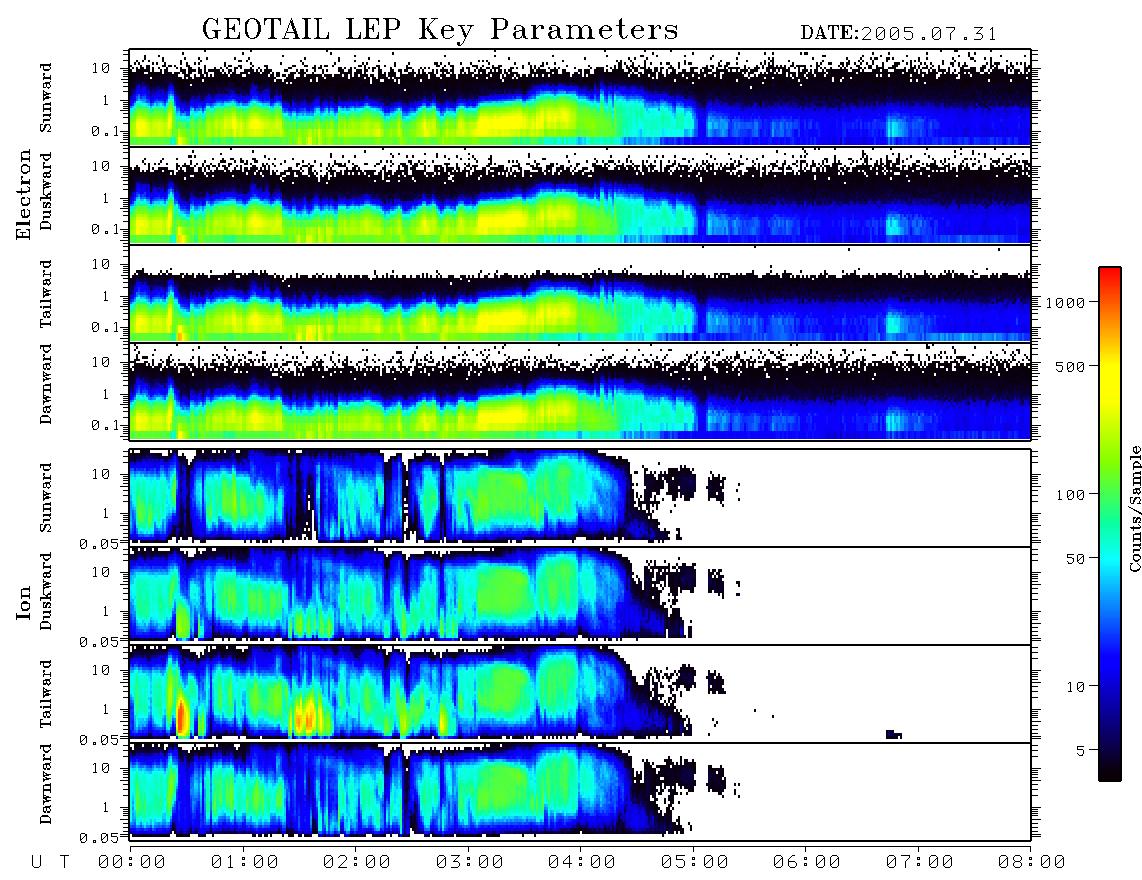Click the "06:00" time tick label
1142x880 pixels.
coord(807,863)
